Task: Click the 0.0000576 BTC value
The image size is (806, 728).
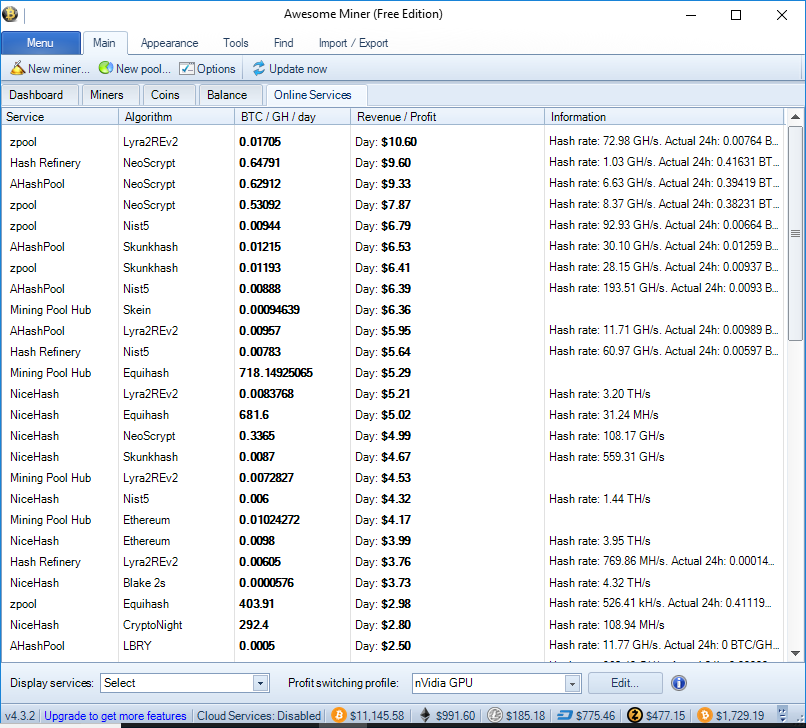Action: (x=267, y=583)
